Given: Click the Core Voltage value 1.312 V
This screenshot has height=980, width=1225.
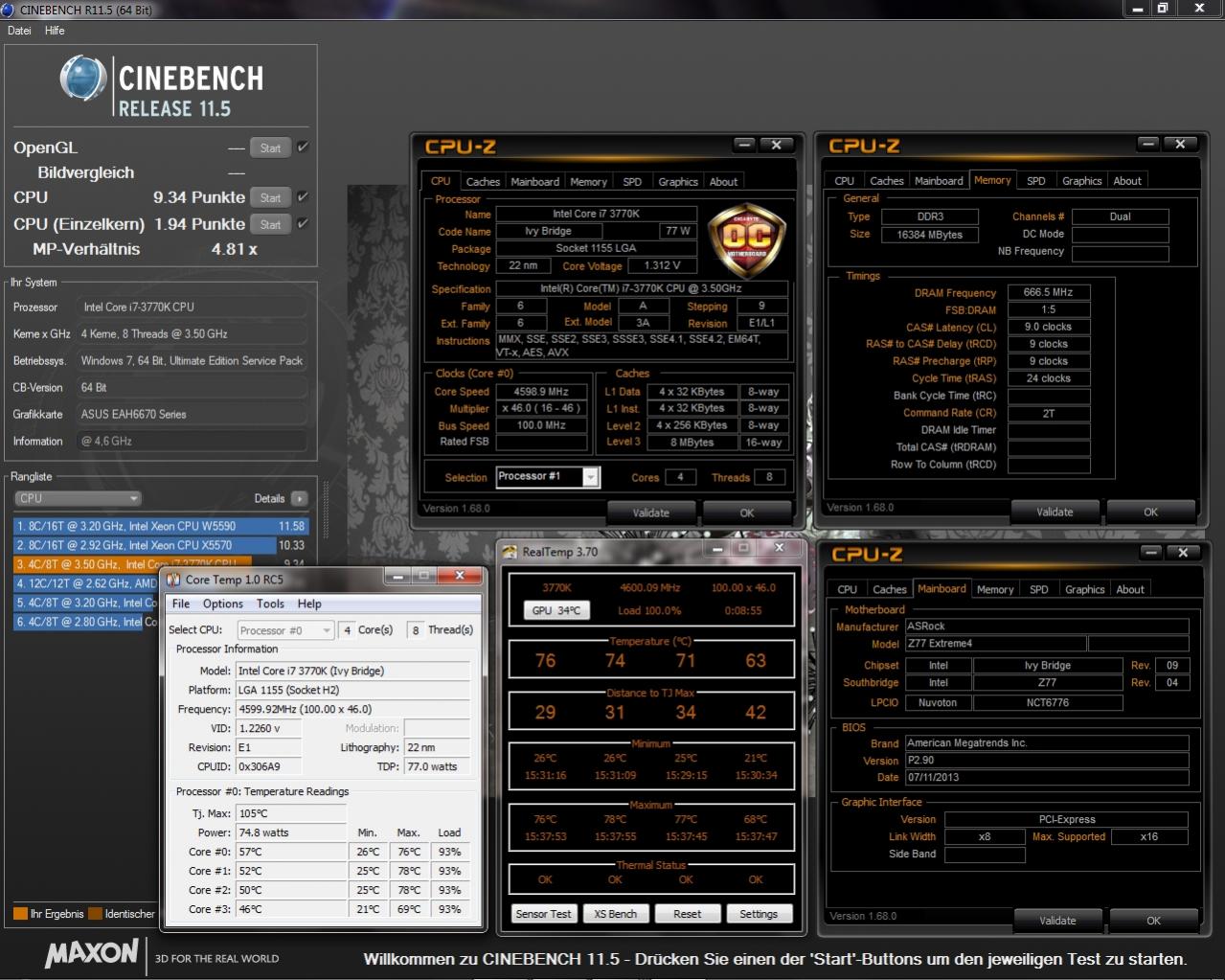Looking at the screenshot, I should 663,265.
